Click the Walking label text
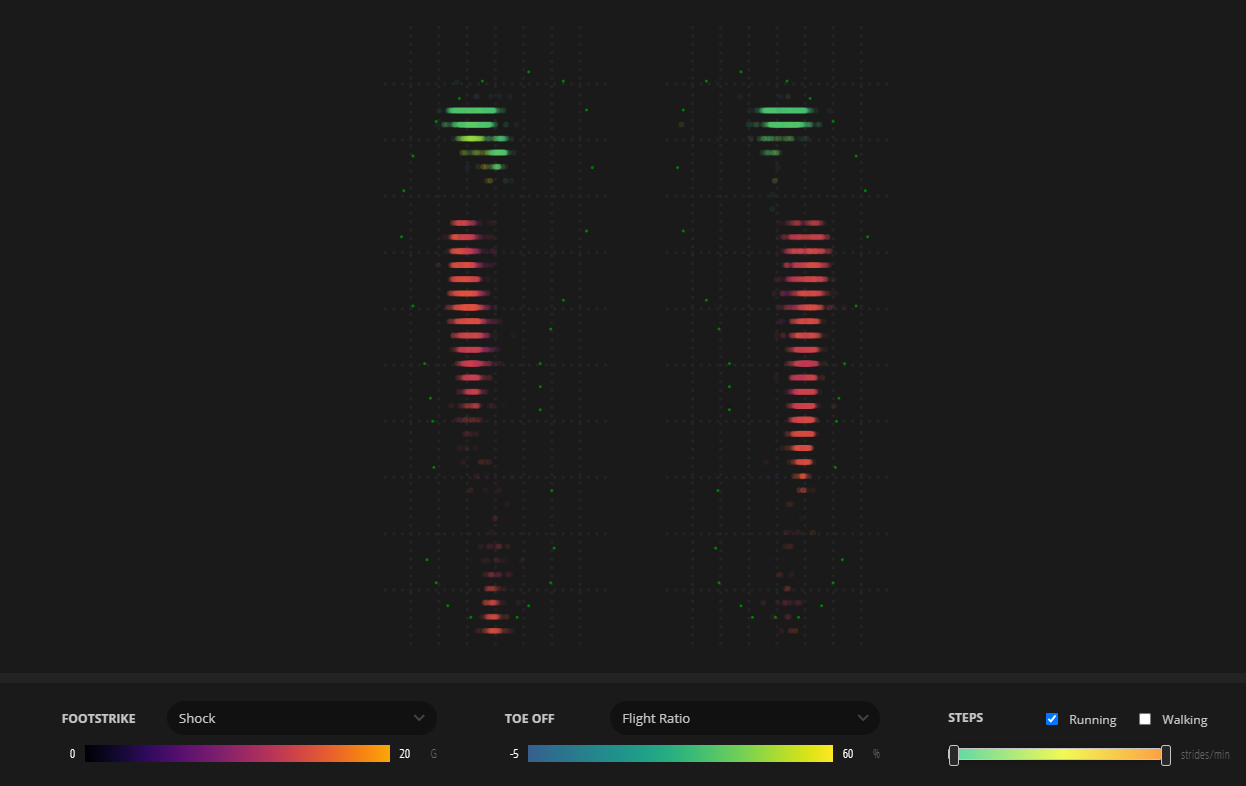Screen dimensions: 1246x786 [x=1184, y=720]
